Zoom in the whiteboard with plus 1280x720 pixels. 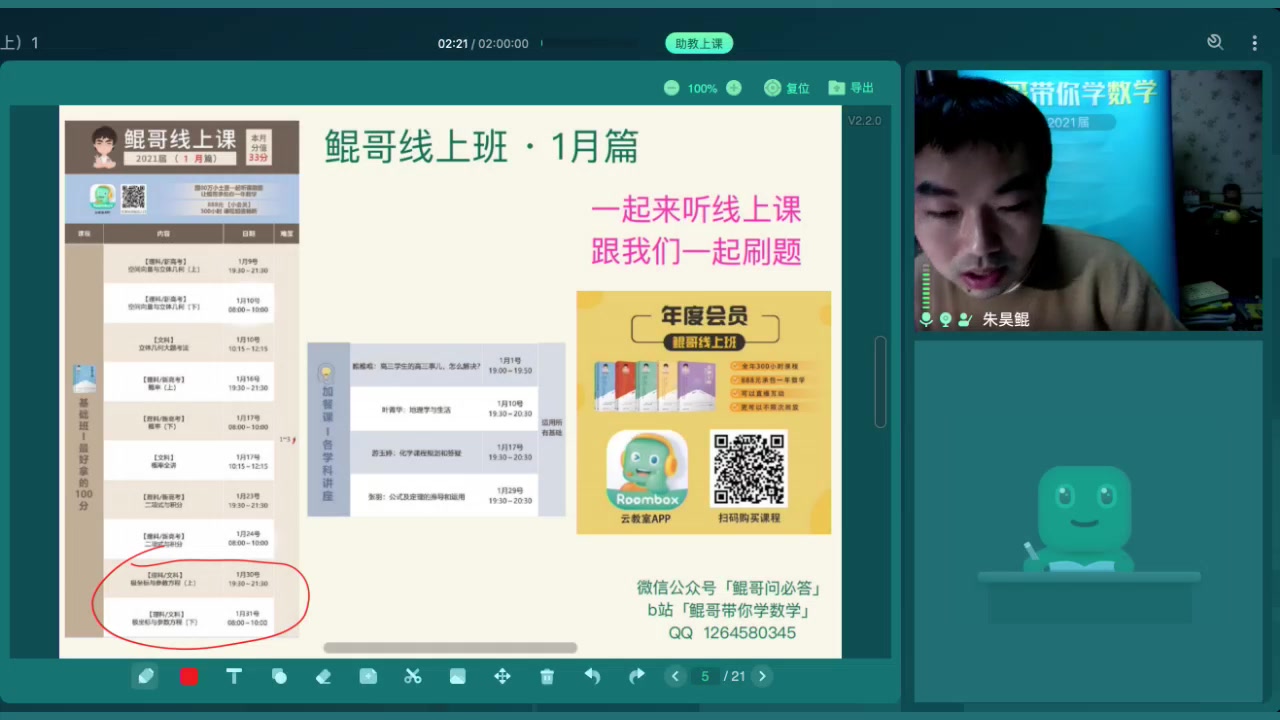click(734, 88)
